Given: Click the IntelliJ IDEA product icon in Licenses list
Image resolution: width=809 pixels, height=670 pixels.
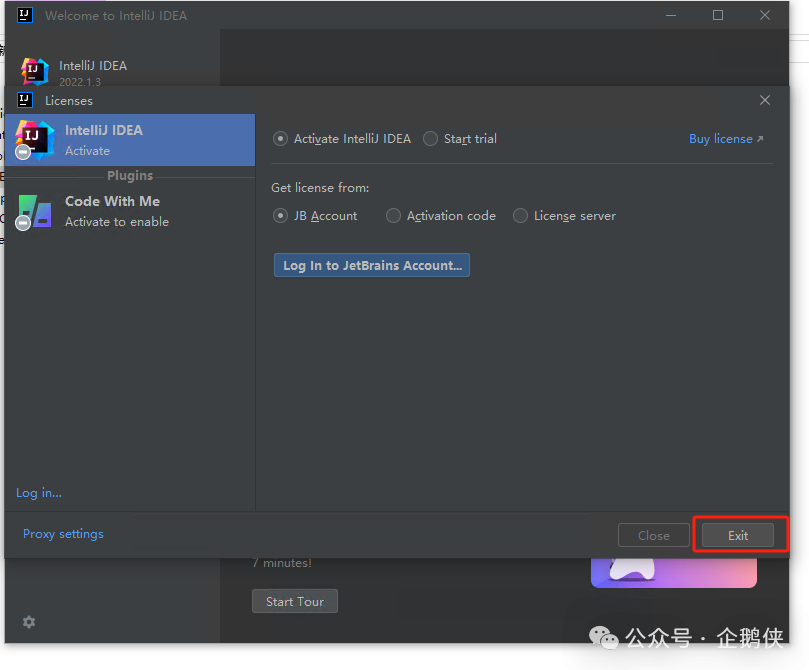Looking at the screenshot, I should [34, 140].
